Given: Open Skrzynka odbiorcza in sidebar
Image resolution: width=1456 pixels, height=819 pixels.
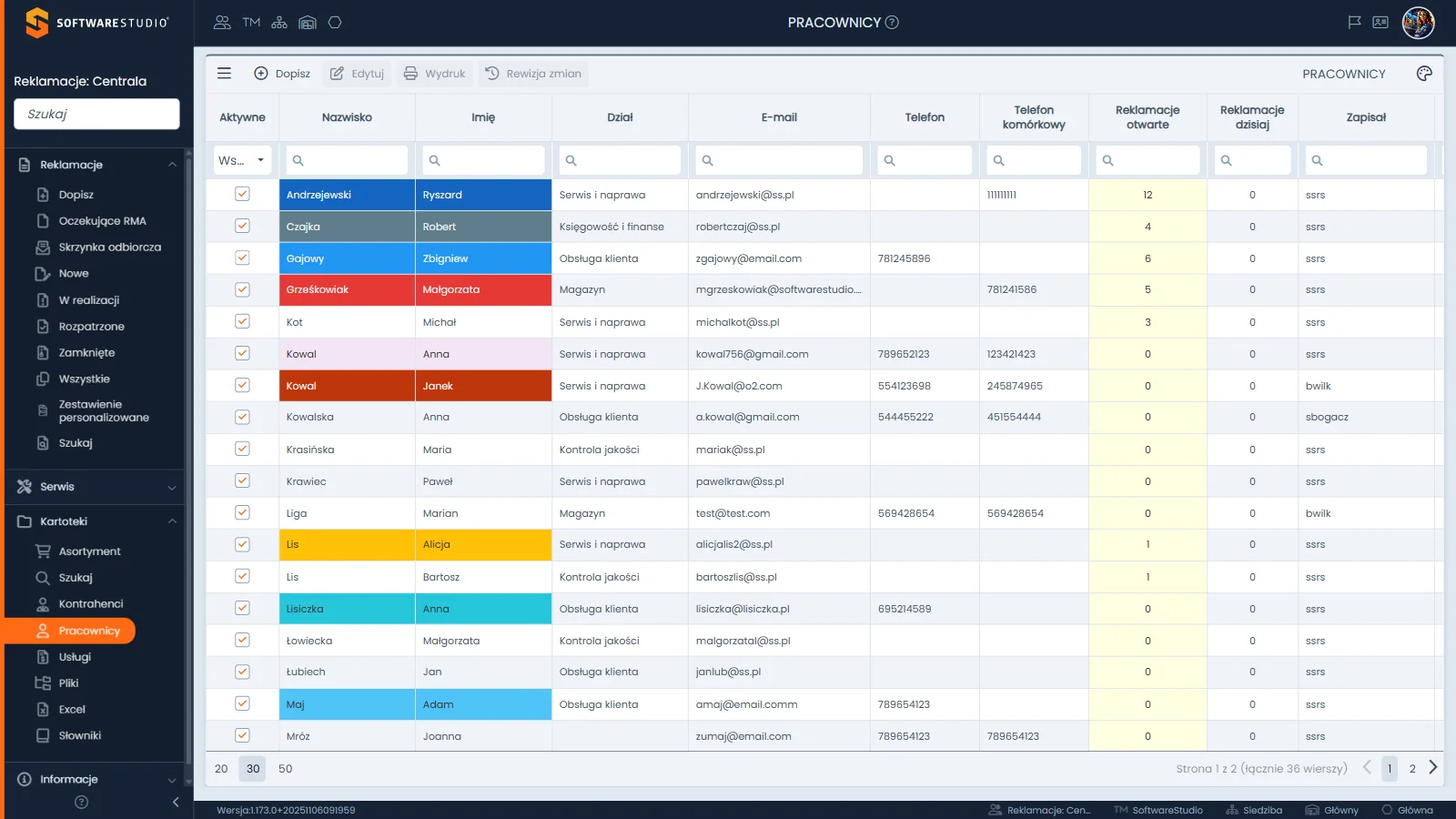Looking at the screenshot, I should click(109, 248).
